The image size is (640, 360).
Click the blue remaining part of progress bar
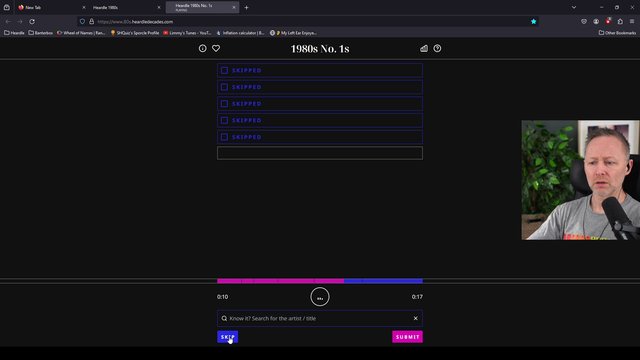(383, 281)
